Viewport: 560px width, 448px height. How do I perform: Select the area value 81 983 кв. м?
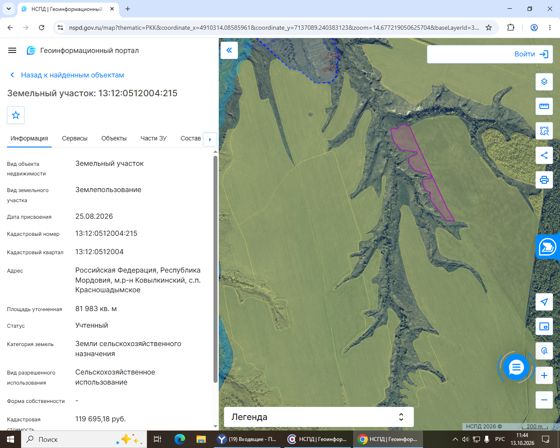tap(96, 309)
